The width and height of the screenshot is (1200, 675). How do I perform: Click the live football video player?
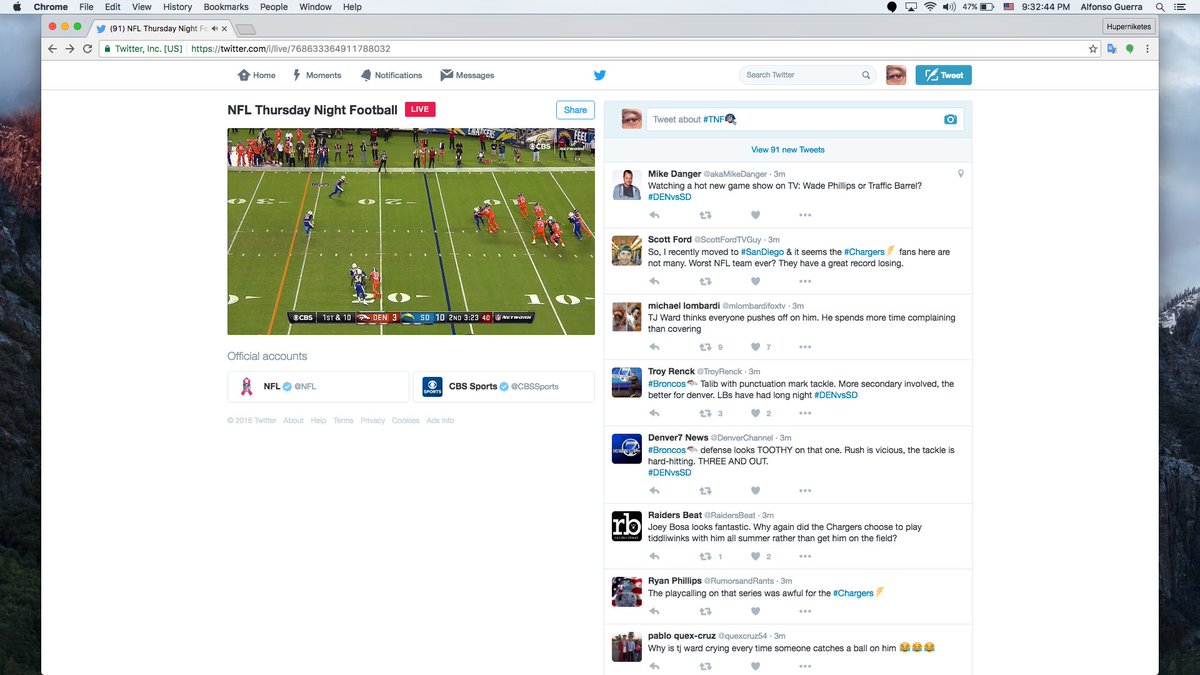411,231
